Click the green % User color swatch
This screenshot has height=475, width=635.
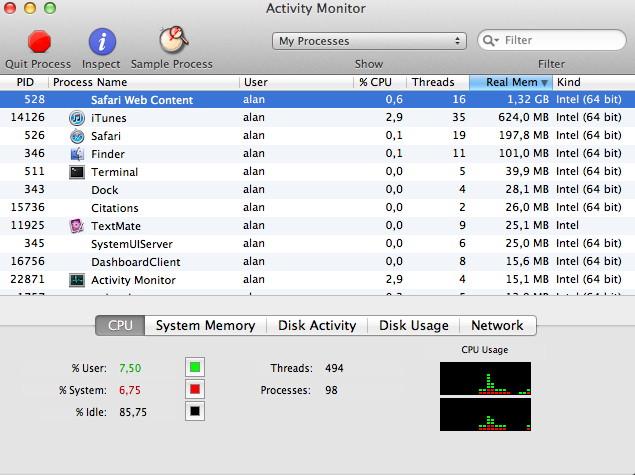click(x=195, y=367)
